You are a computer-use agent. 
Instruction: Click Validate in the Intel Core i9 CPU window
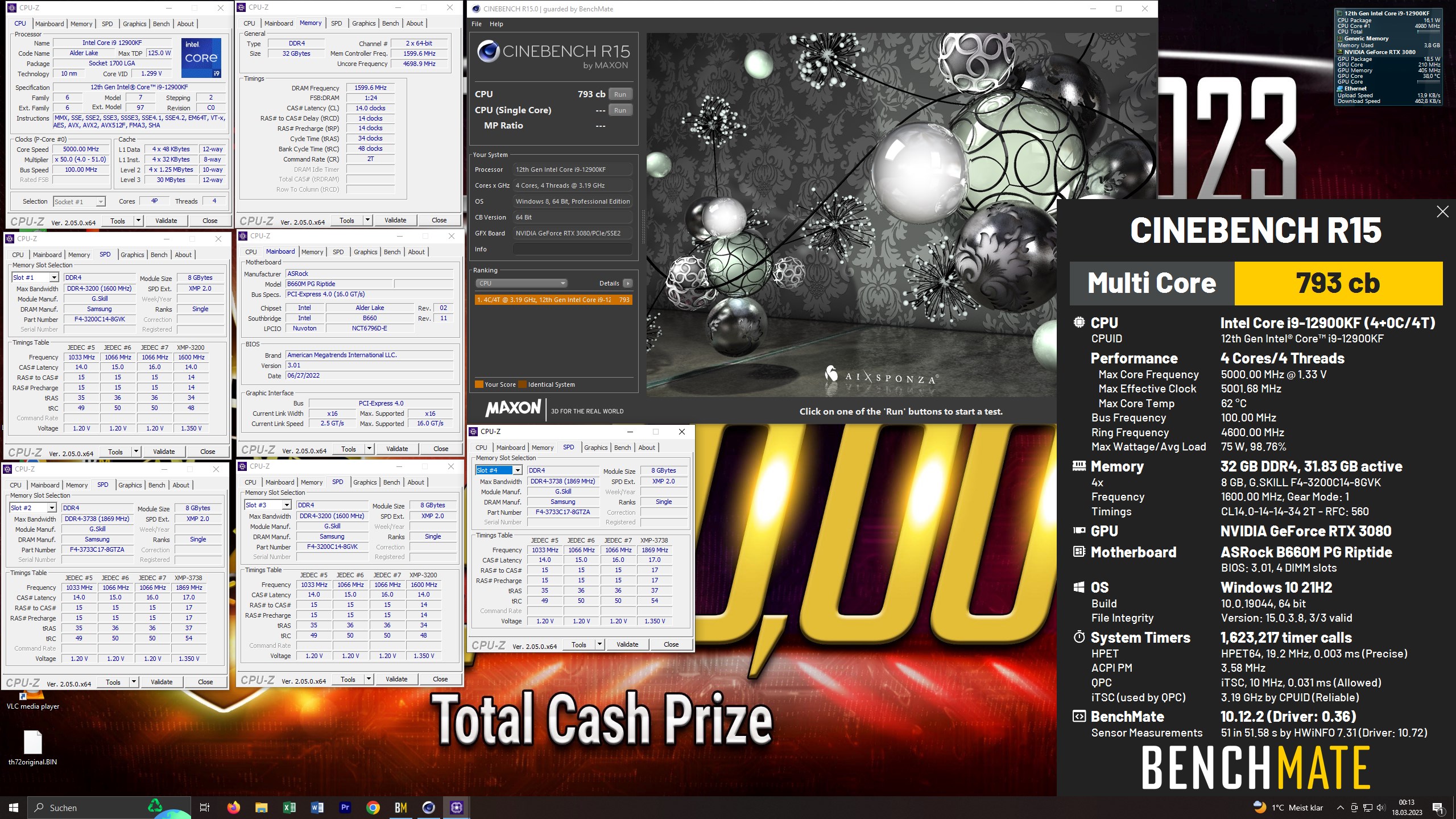click(166, 221)
